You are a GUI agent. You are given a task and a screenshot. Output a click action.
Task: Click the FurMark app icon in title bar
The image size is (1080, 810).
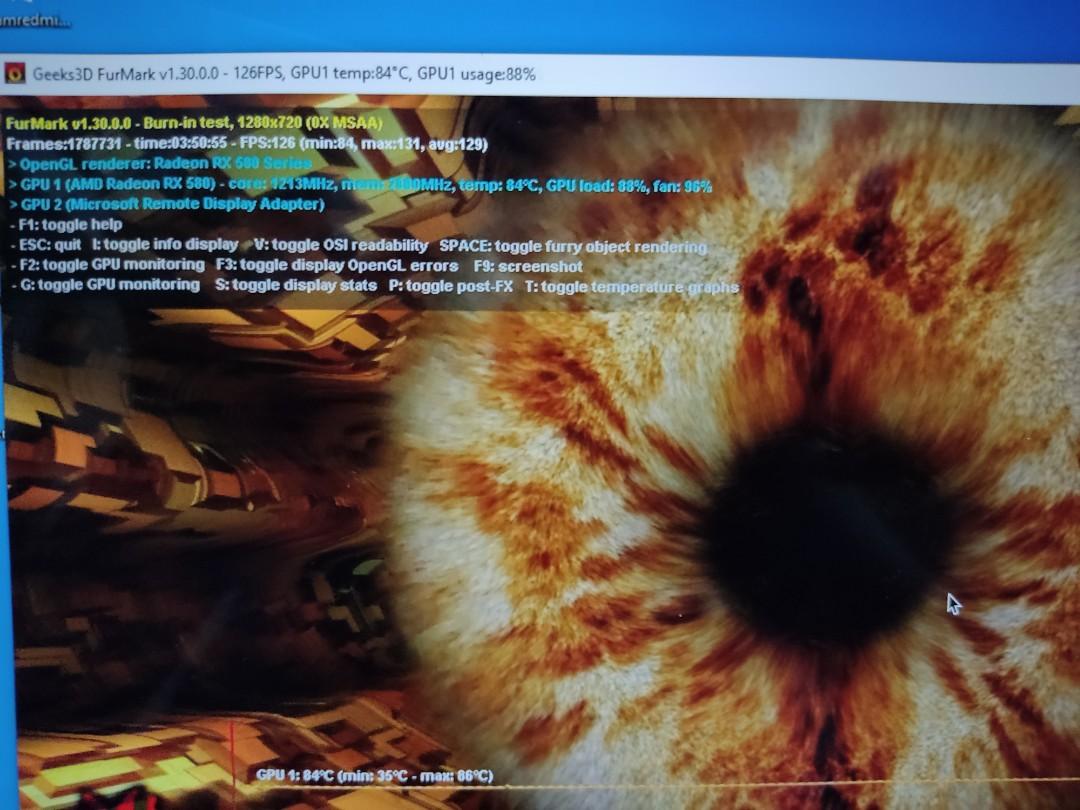(x=14, y=72)
